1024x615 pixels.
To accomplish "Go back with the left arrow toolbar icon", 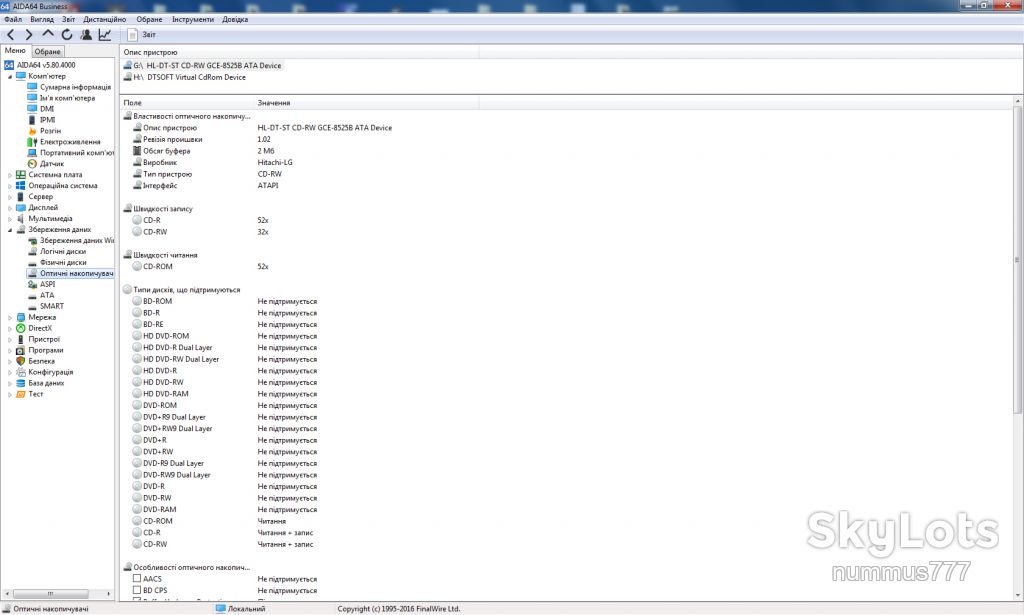I will 10,35.
